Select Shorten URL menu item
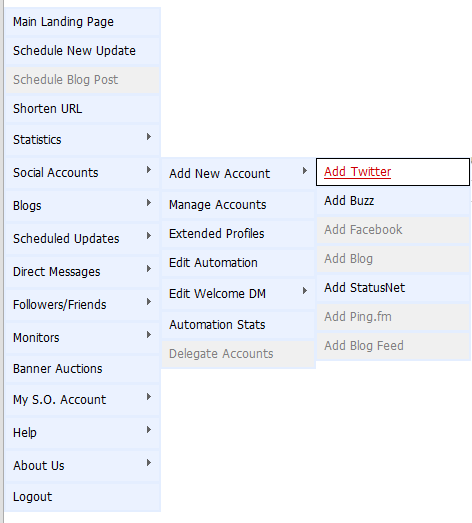This screenshot has height=523, width=472. (x=83, y=109)
